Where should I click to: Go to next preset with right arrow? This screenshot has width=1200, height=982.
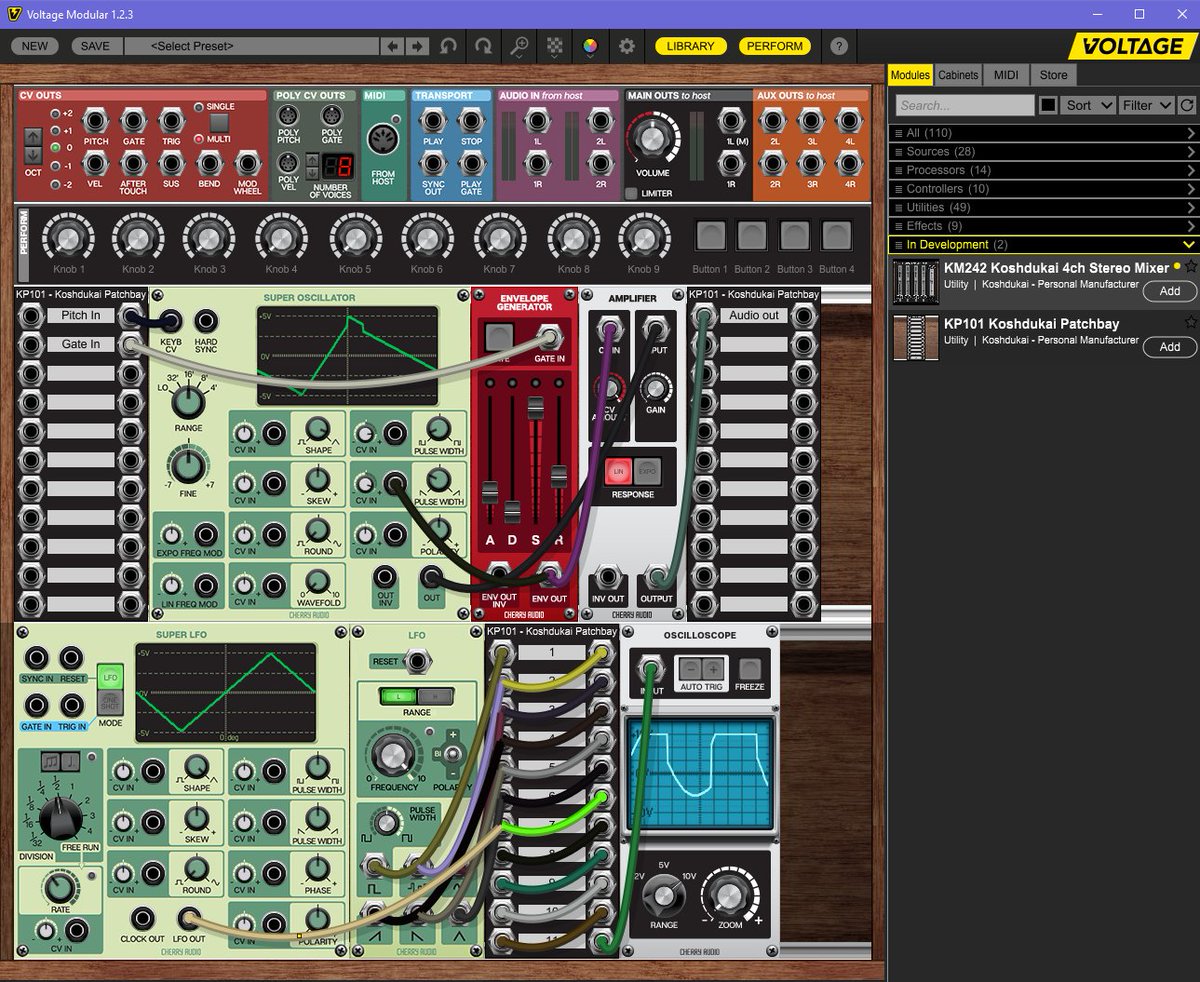pos(417,46)
